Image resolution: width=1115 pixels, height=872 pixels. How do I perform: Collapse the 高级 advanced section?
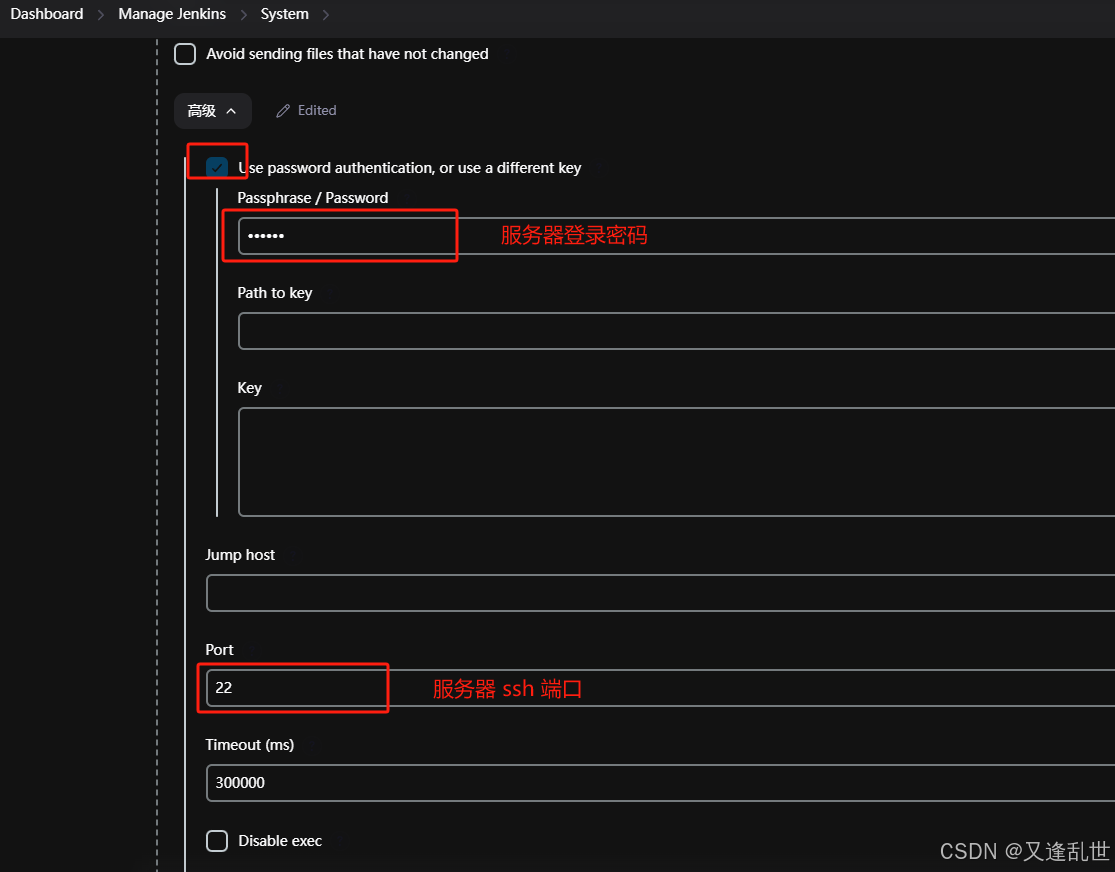(x=213, y=111)
